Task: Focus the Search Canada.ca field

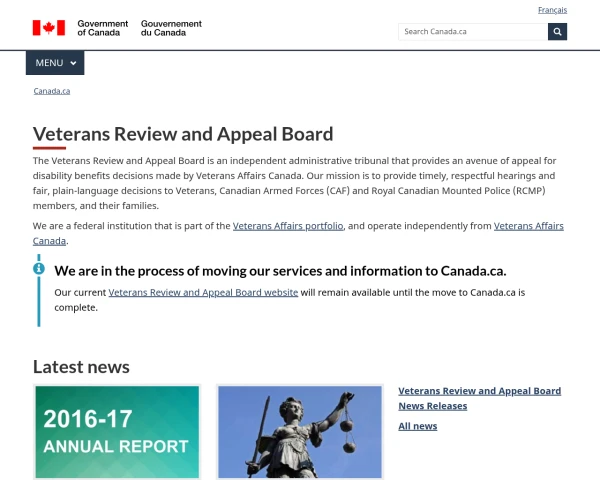Action: click(473, 32)
